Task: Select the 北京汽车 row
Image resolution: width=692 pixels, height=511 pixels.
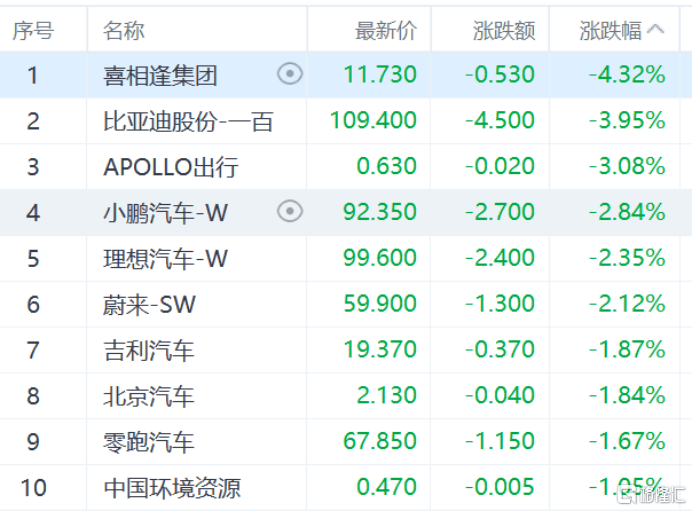Action: (x=149, y=396)
